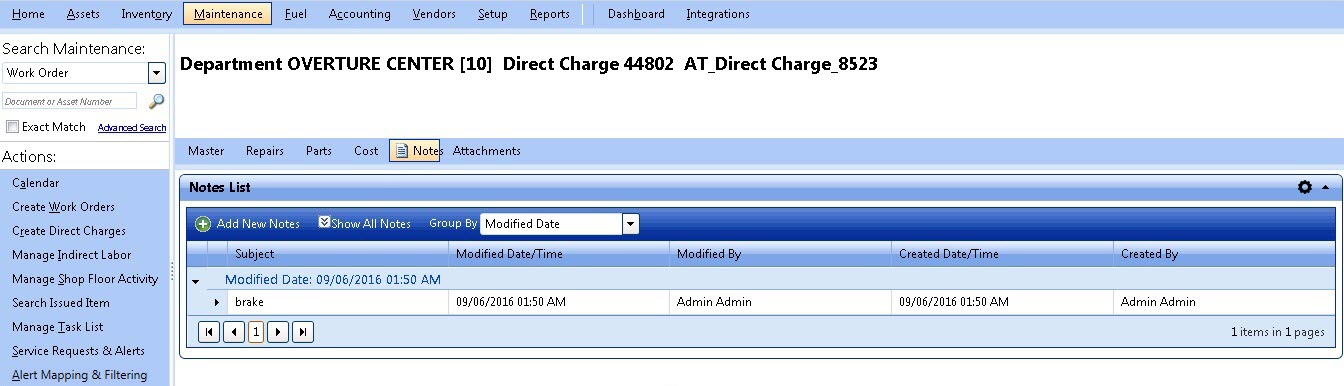Go to next notes page
1344x386 pixels.
point(278,332)
